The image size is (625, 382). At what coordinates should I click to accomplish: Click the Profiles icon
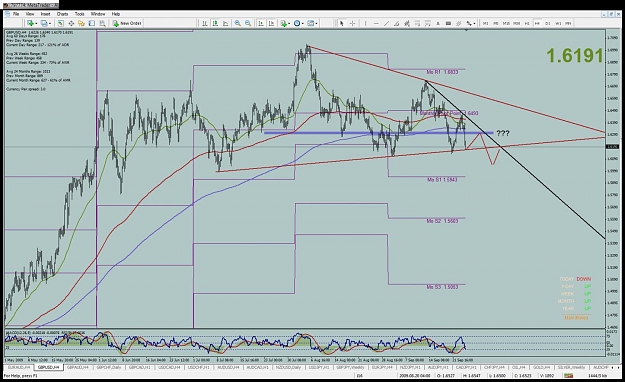(x=44, y=24)
